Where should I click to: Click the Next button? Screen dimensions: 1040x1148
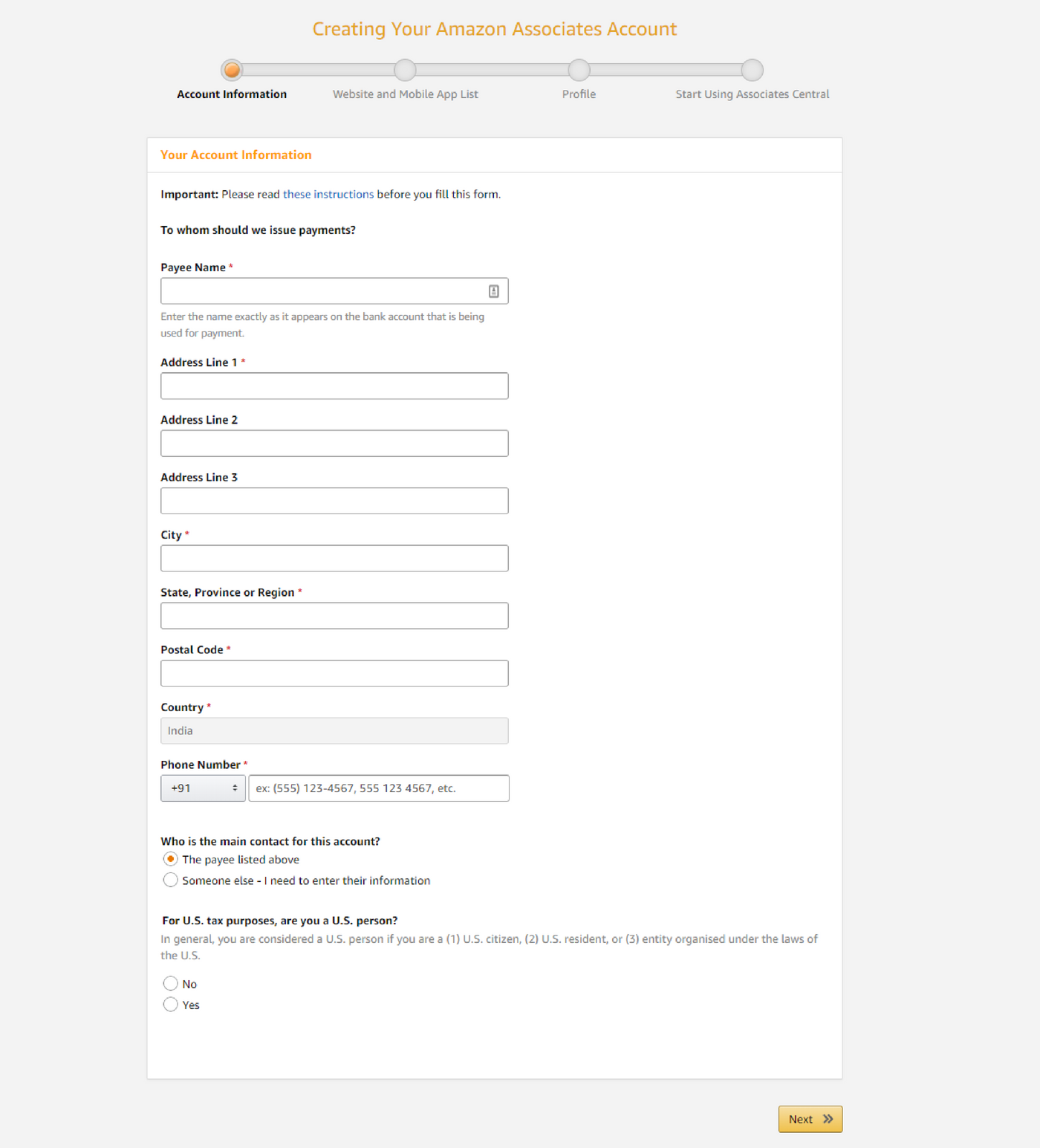point(810,1119)
